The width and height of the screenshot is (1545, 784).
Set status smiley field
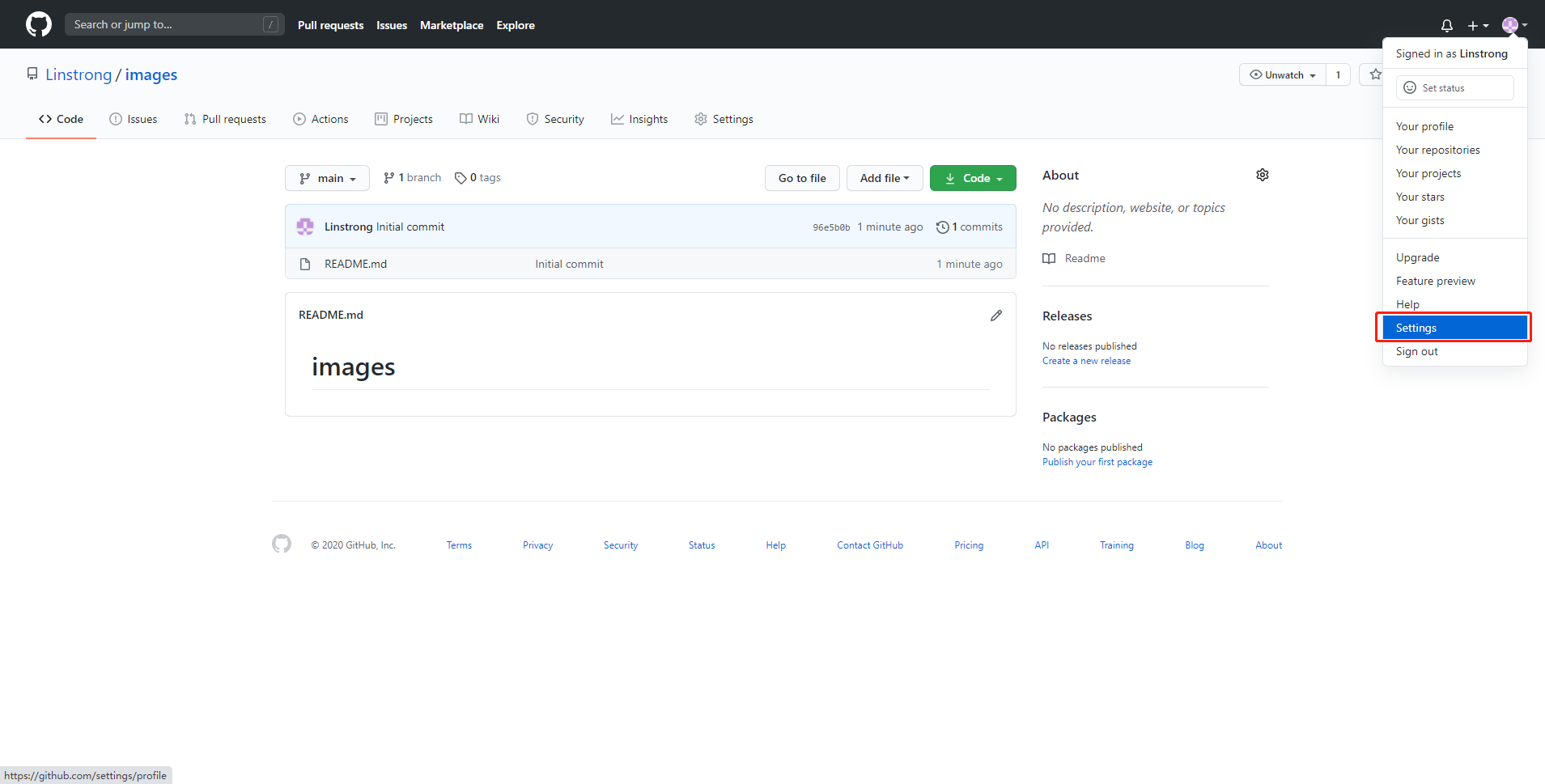(1454, 87)
